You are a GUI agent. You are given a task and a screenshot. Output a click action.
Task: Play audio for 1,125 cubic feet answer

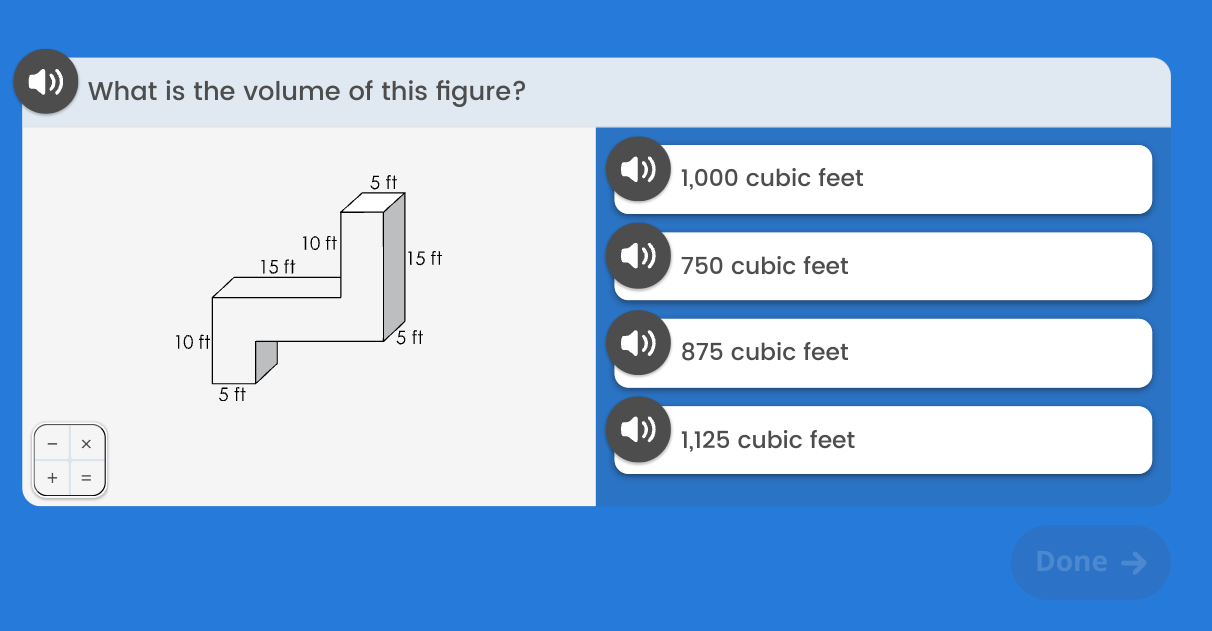tap(638, 430)
